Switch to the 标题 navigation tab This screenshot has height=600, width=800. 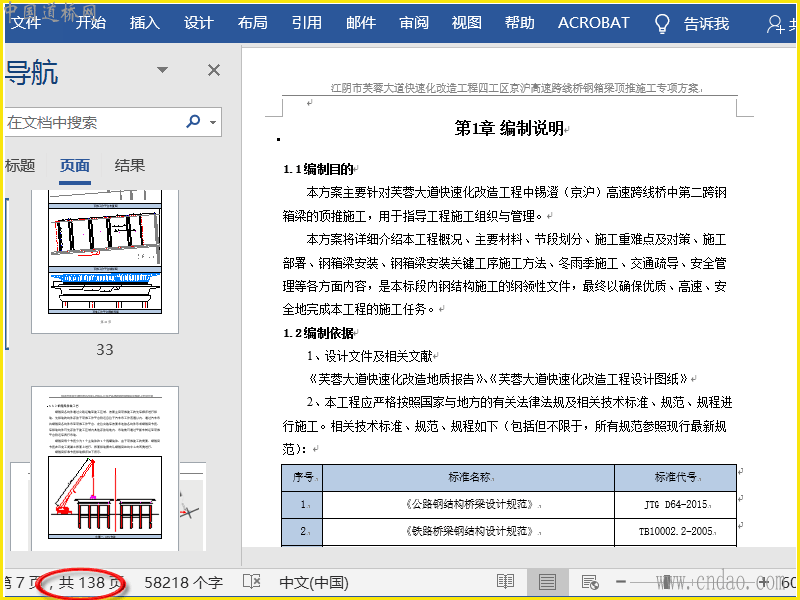pyautogui.click(x=20, y=165)
